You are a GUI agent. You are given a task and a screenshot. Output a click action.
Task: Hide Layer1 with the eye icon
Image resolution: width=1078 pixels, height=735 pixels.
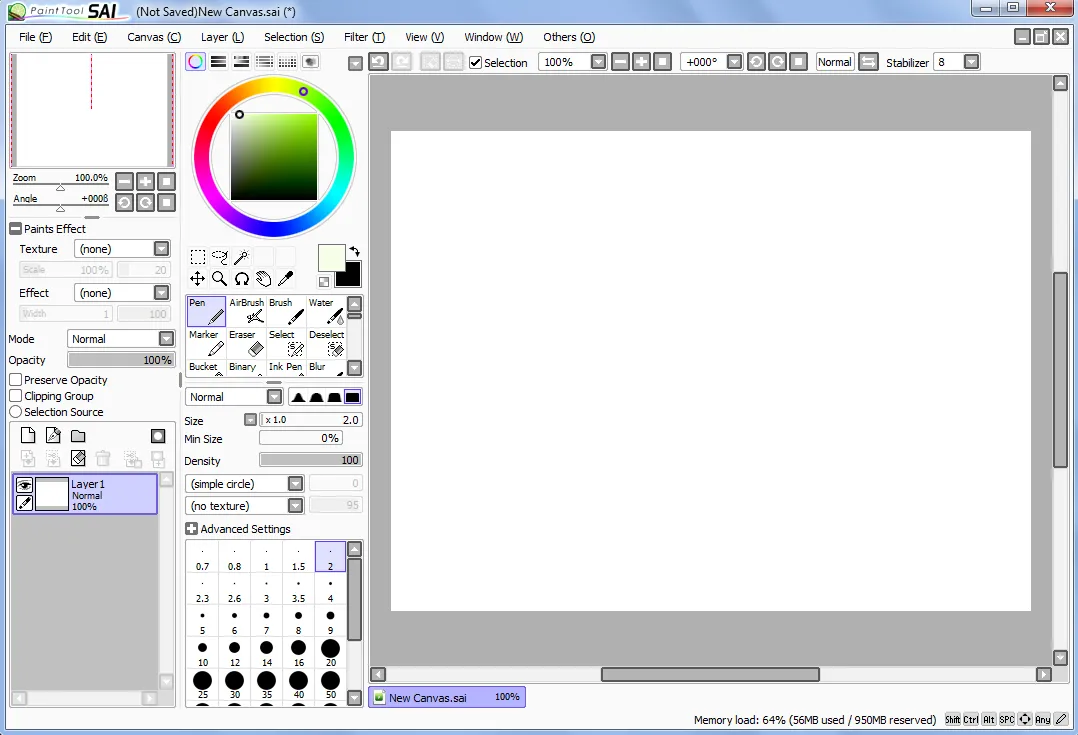pyautogui.click(x=25, y=485)
